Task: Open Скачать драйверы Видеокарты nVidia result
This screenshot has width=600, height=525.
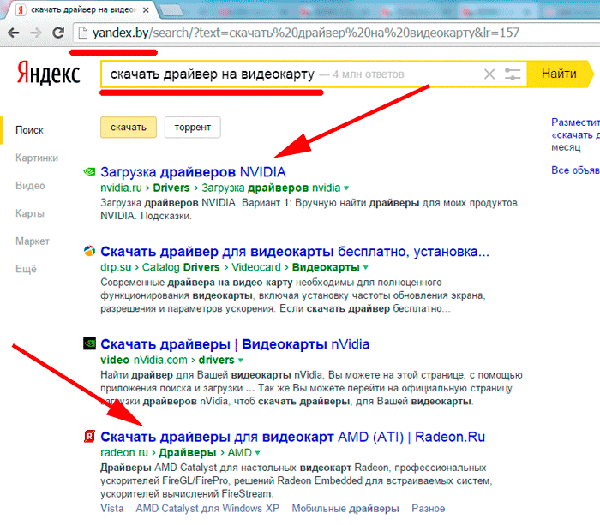Action: (235, 344)
